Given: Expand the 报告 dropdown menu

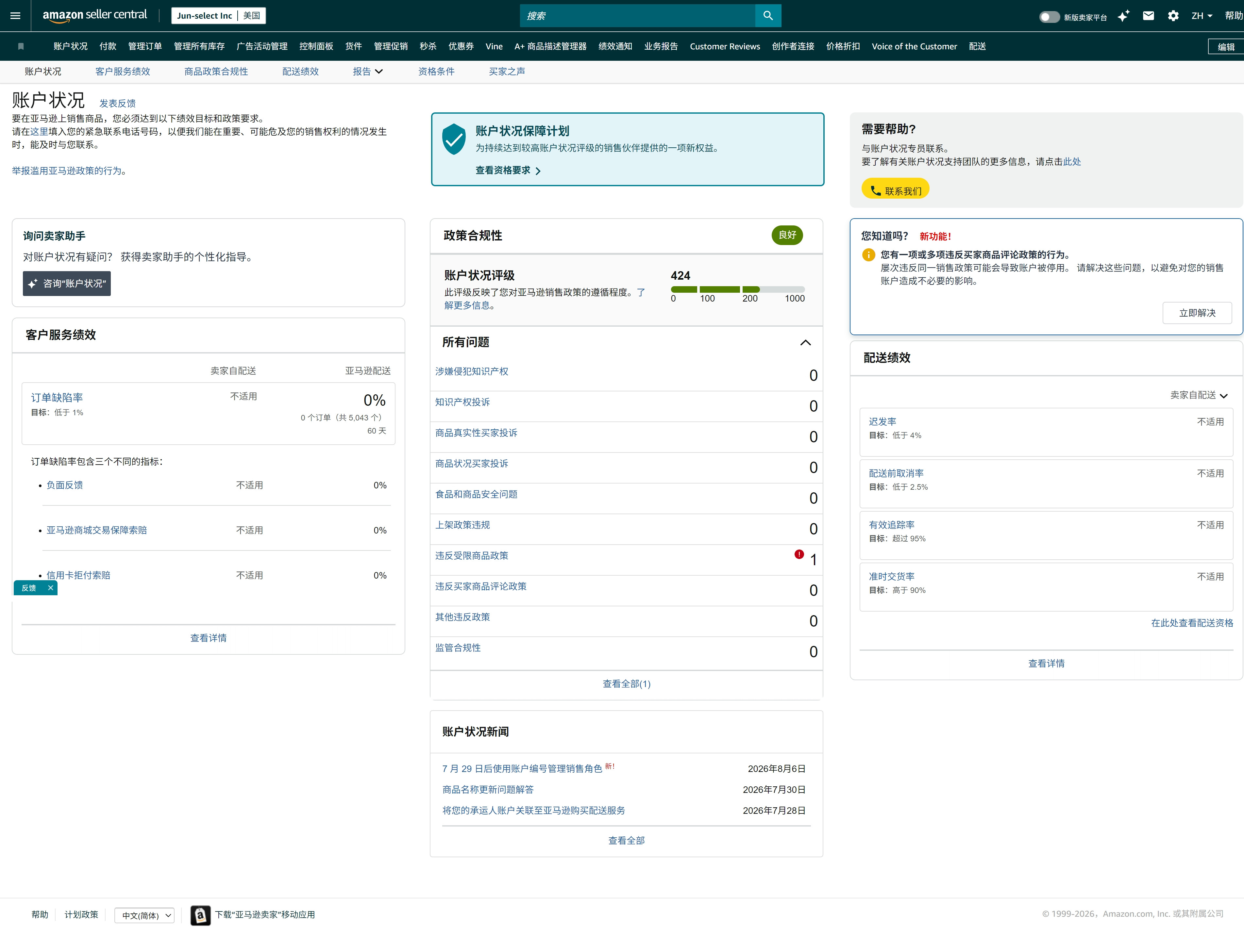Looking at the screenshot, I should click(367, 72).
